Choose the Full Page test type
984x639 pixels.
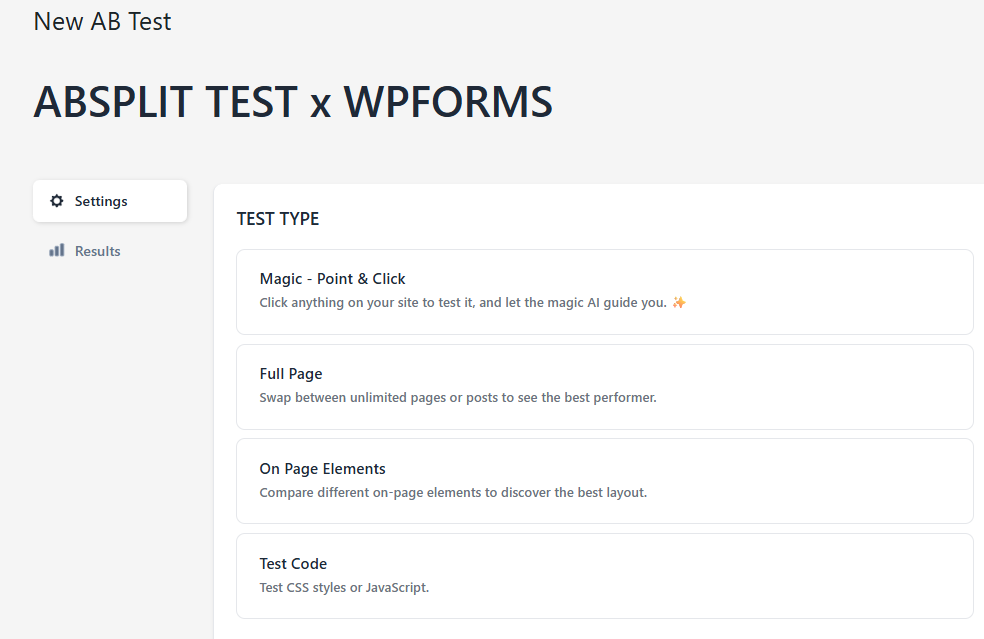[604, 387]
